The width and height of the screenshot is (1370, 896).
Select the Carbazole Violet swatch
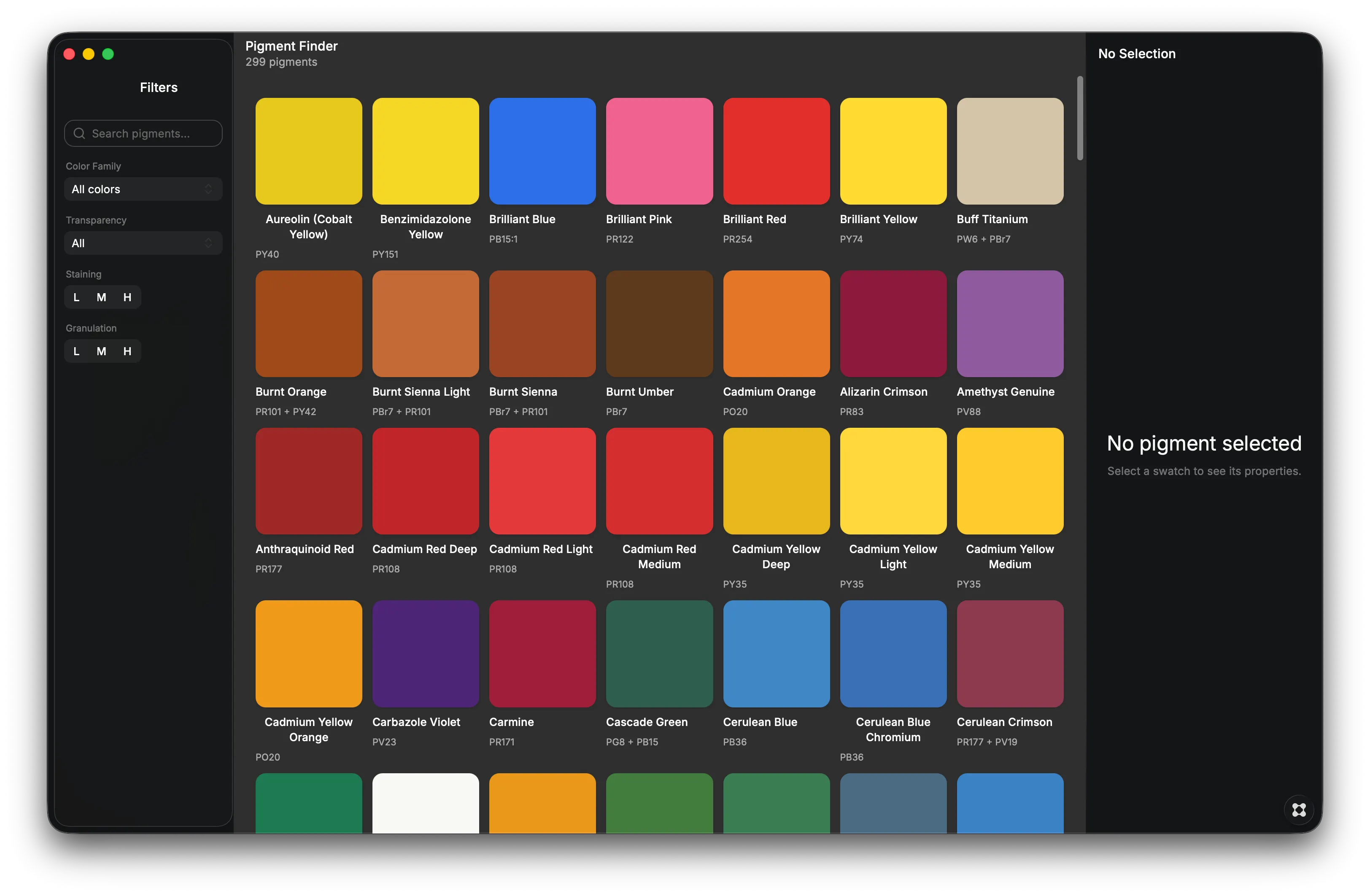[x=426, y=654]
